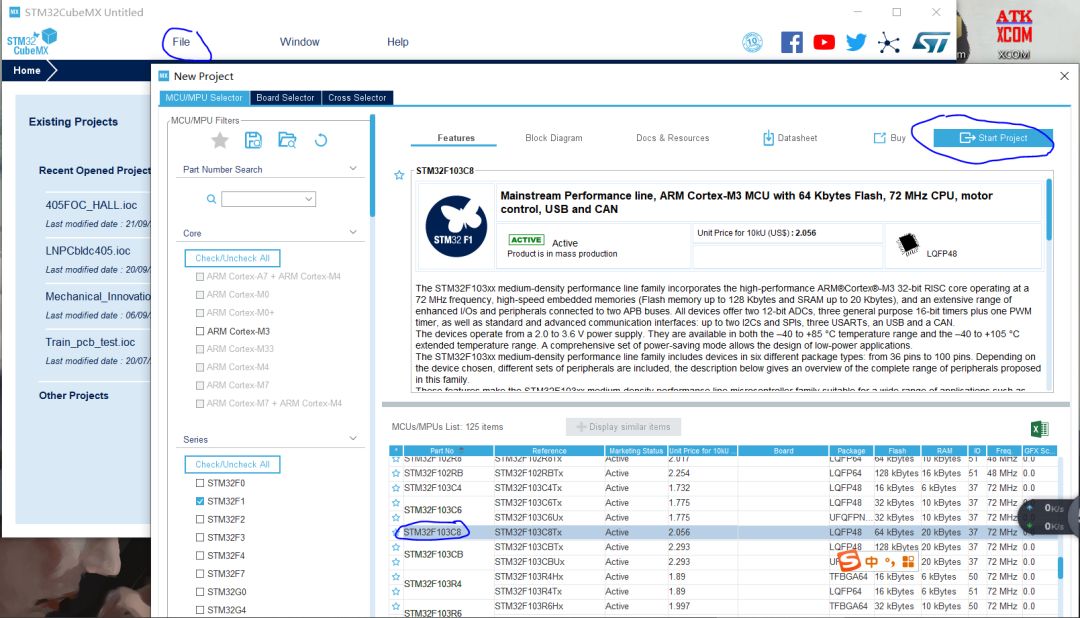The image size is (1080, 618).
Task: Select the Features tab
Action: [456, 138]
